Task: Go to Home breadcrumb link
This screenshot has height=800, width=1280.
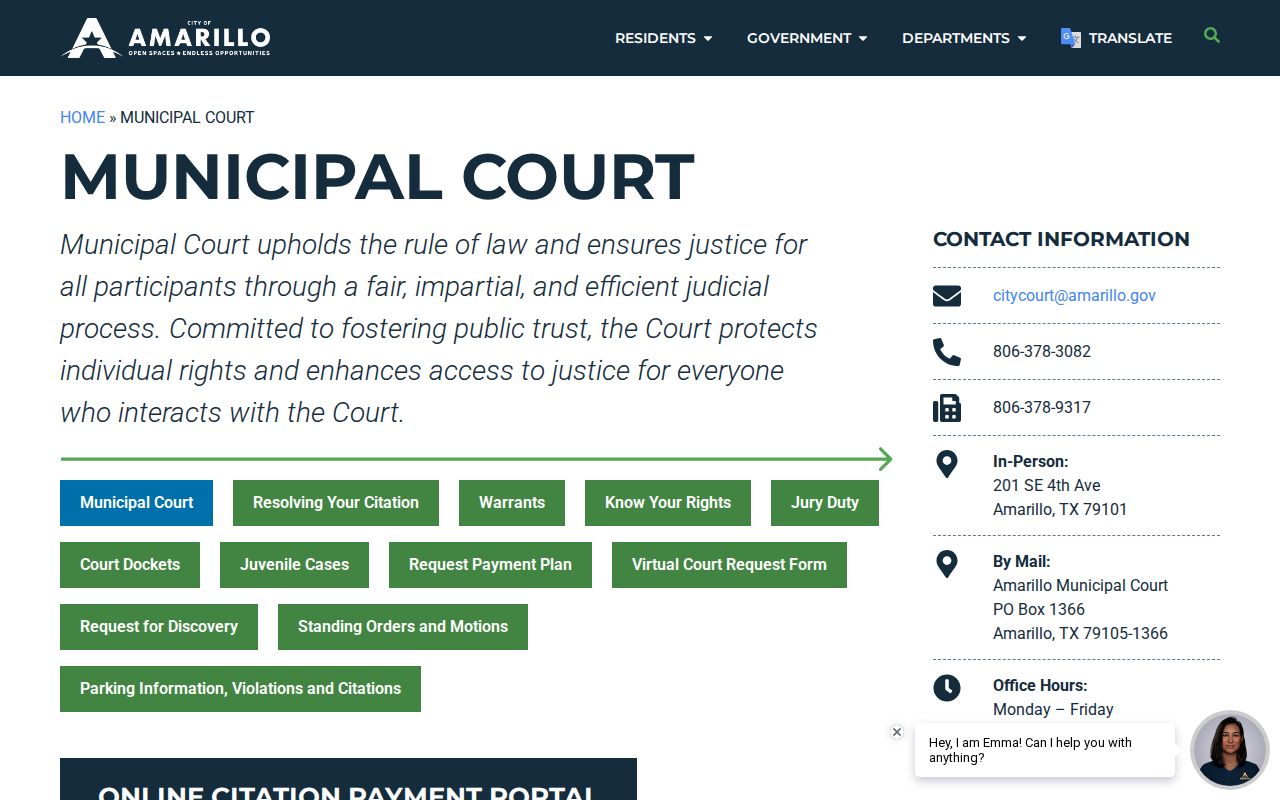Action: pyautogui.click(x=82, y=117)
